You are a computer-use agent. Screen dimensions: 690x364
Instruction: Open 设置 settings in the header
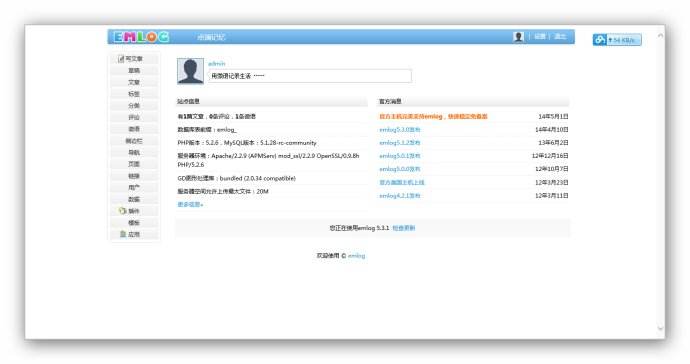coord(540,37)
